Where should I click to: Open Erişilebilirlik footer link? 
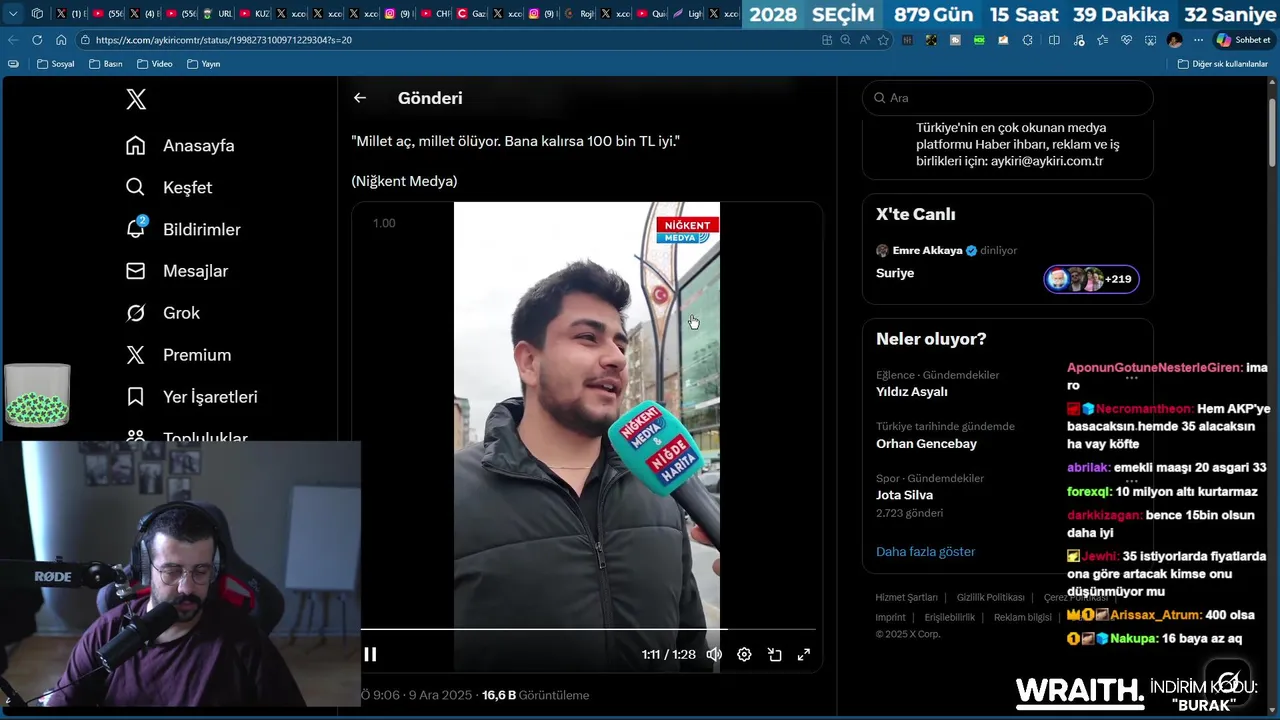coord(949,617)
